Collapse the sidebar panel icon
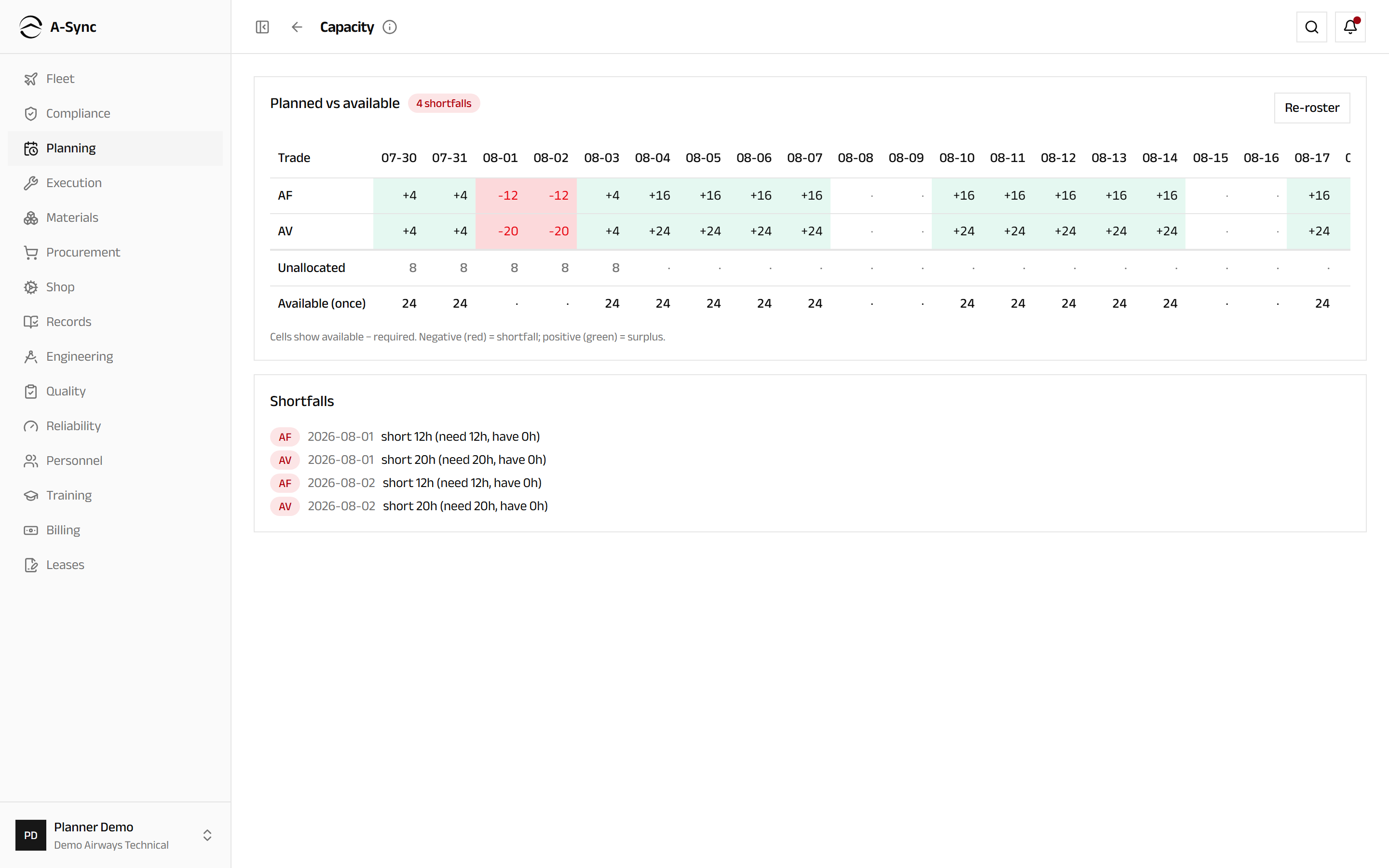Viewport: 1389px width, 868px height. click(262, 27)
